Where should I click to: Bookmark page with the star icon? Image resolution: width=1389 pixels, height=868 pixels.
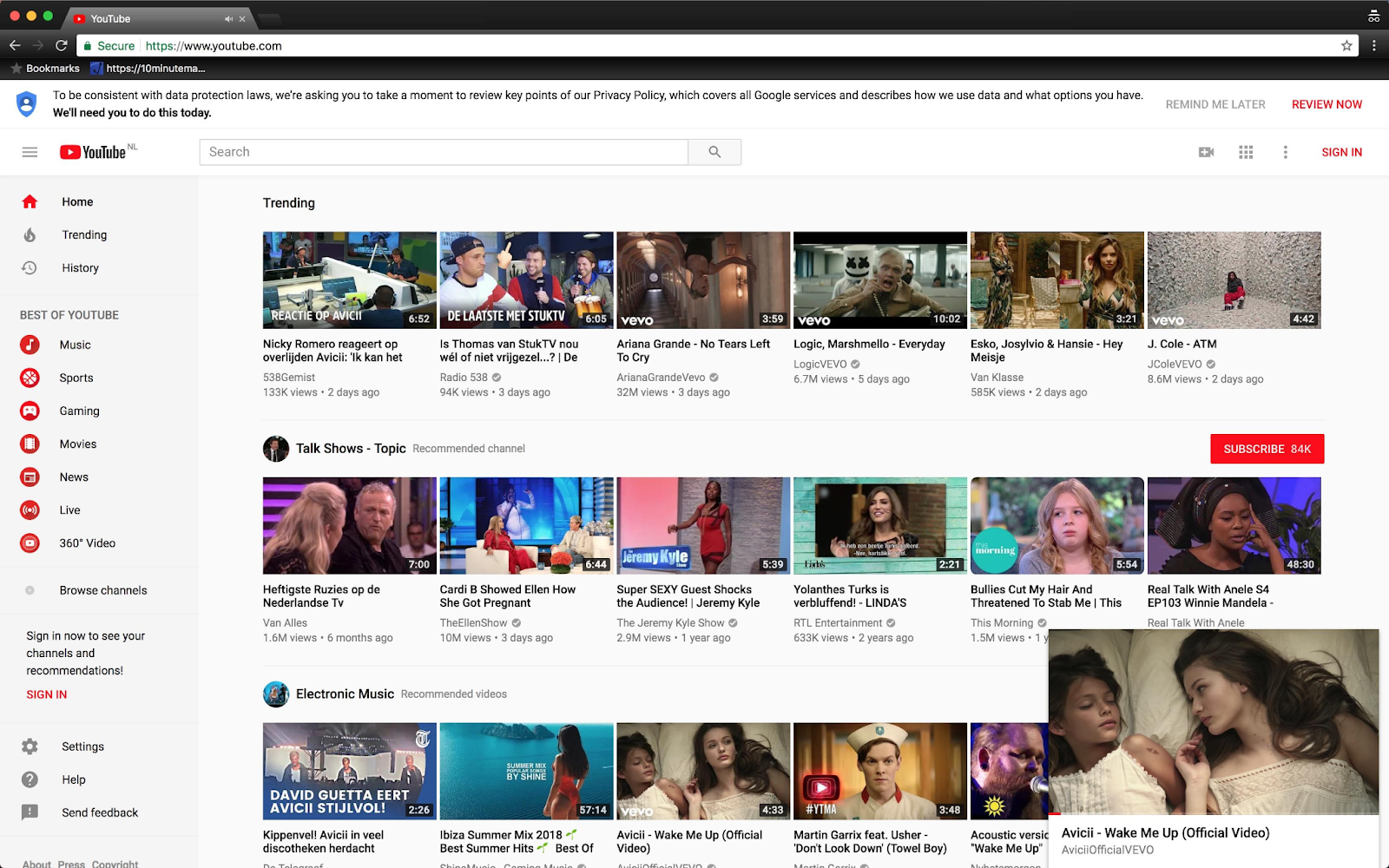(1346, 45)
